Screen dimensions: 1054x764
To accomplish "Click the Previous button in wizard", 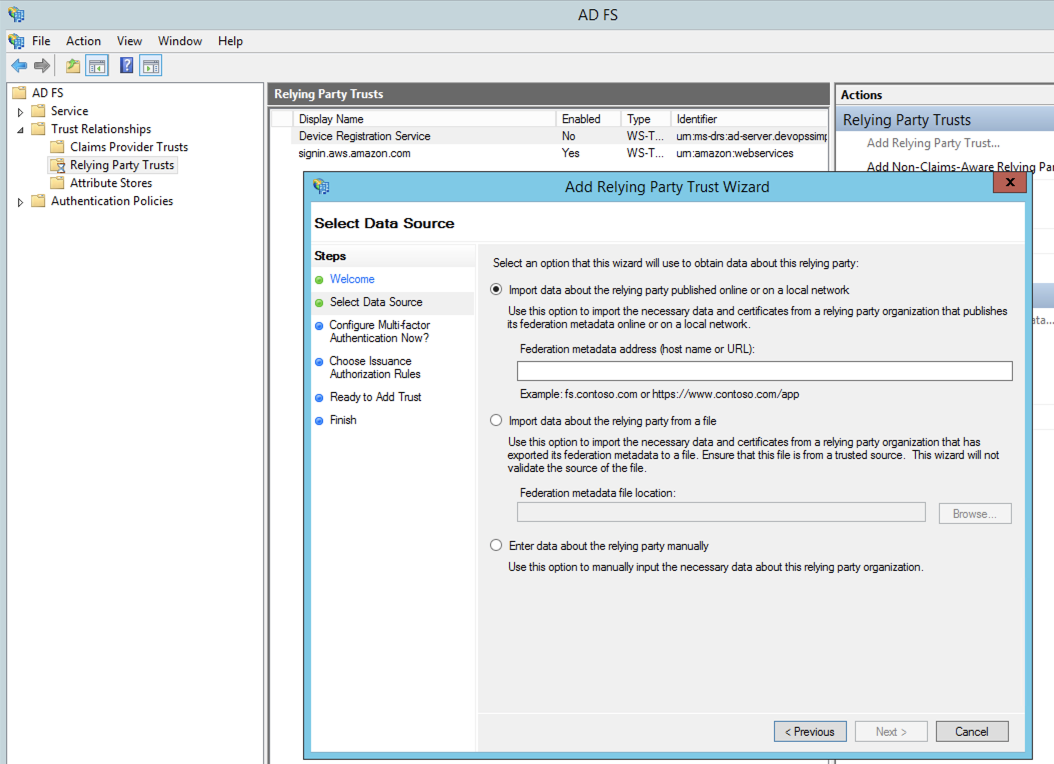I will click(x=810, y=732).
